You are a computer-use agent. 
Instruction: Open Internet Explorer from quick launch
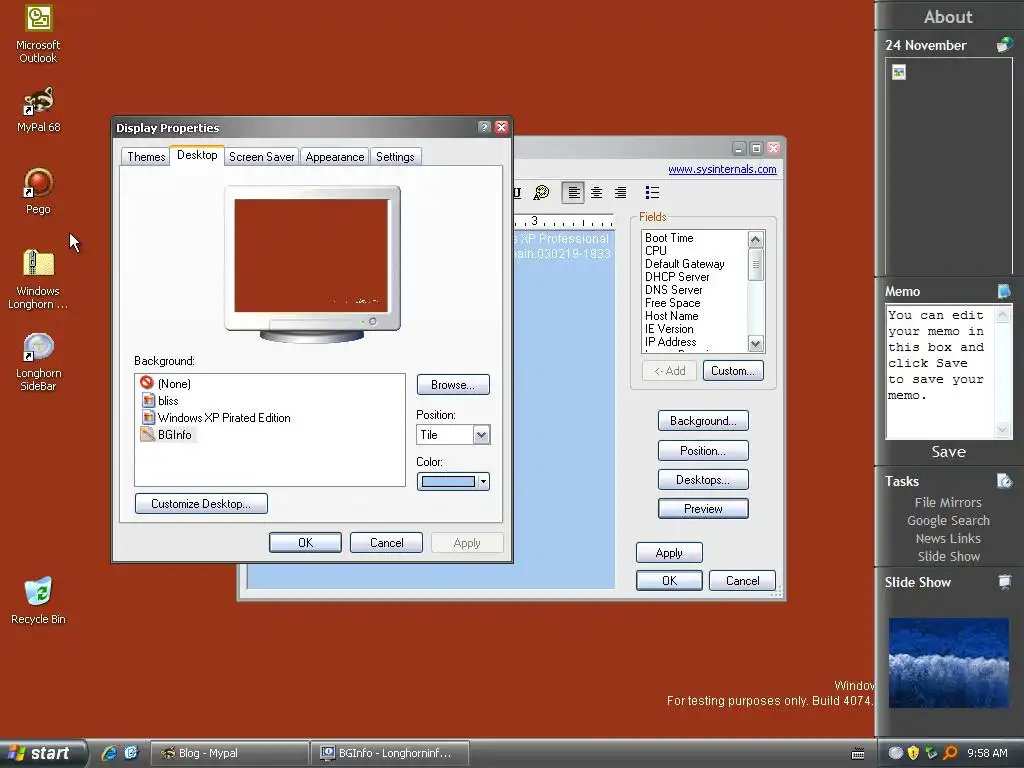[109, 753]
